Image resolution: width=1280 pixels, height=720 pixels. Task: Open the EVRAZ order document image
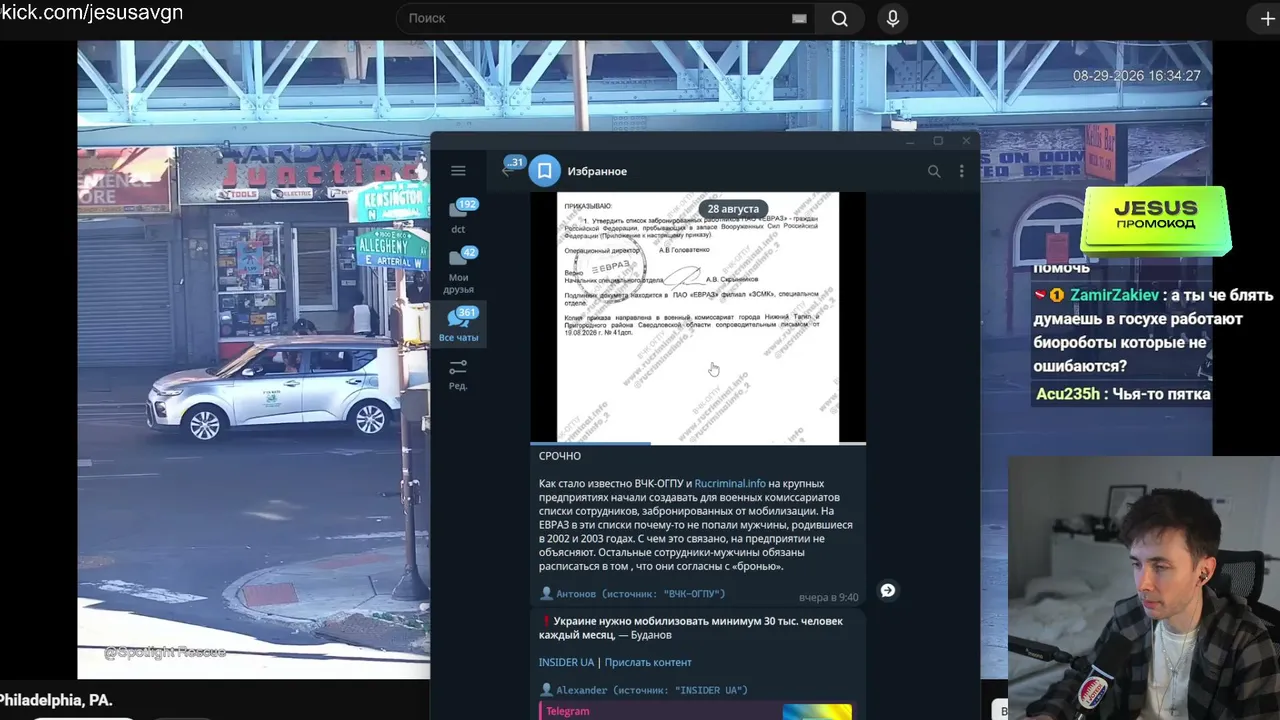[698, 317]
